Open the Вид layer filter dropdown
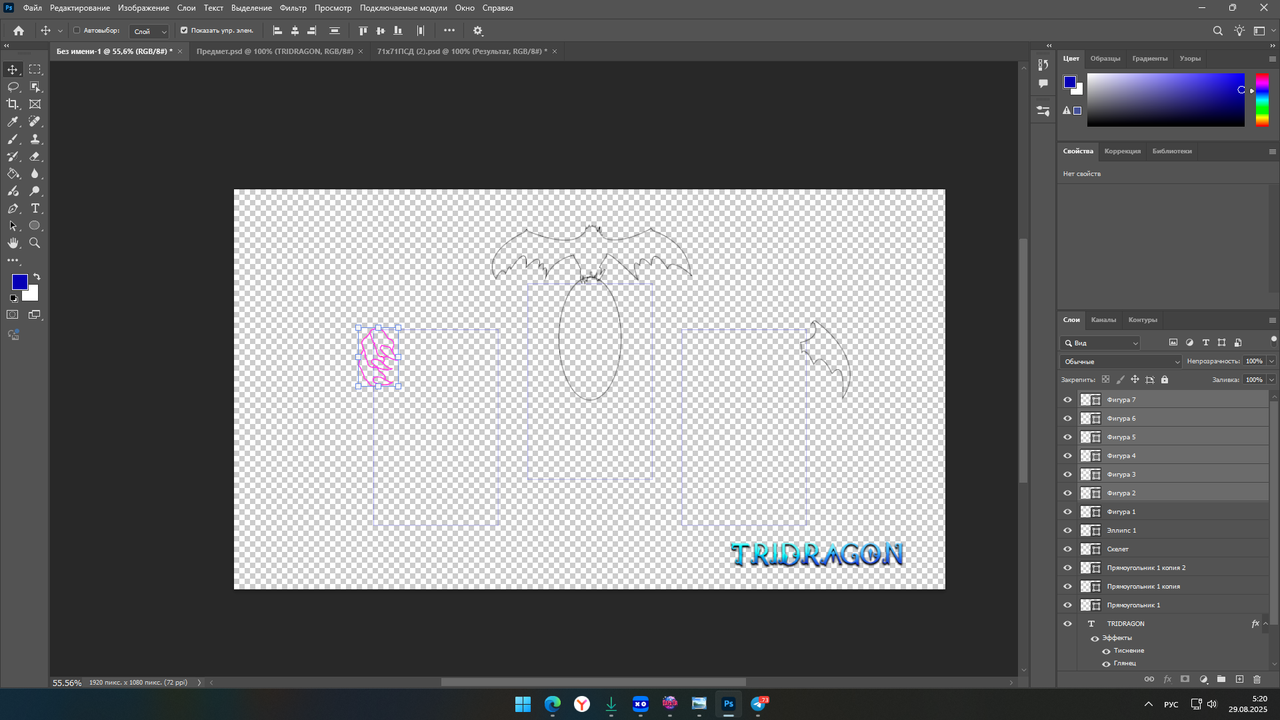1280x720 pixels. [1101, 343]
